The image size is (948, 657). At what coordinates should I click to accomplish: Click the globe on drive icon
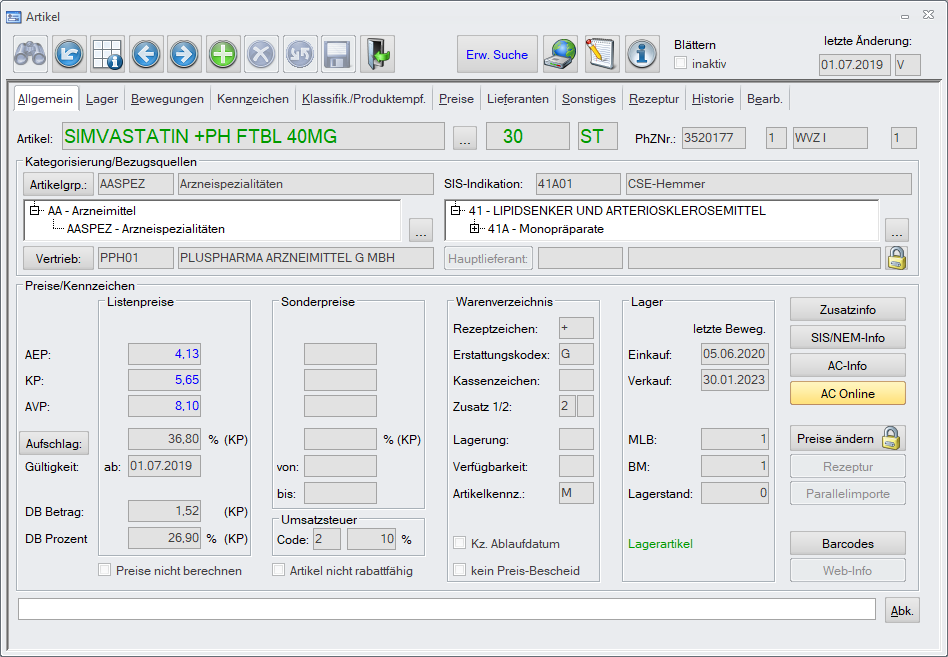[x=560, y=54]
